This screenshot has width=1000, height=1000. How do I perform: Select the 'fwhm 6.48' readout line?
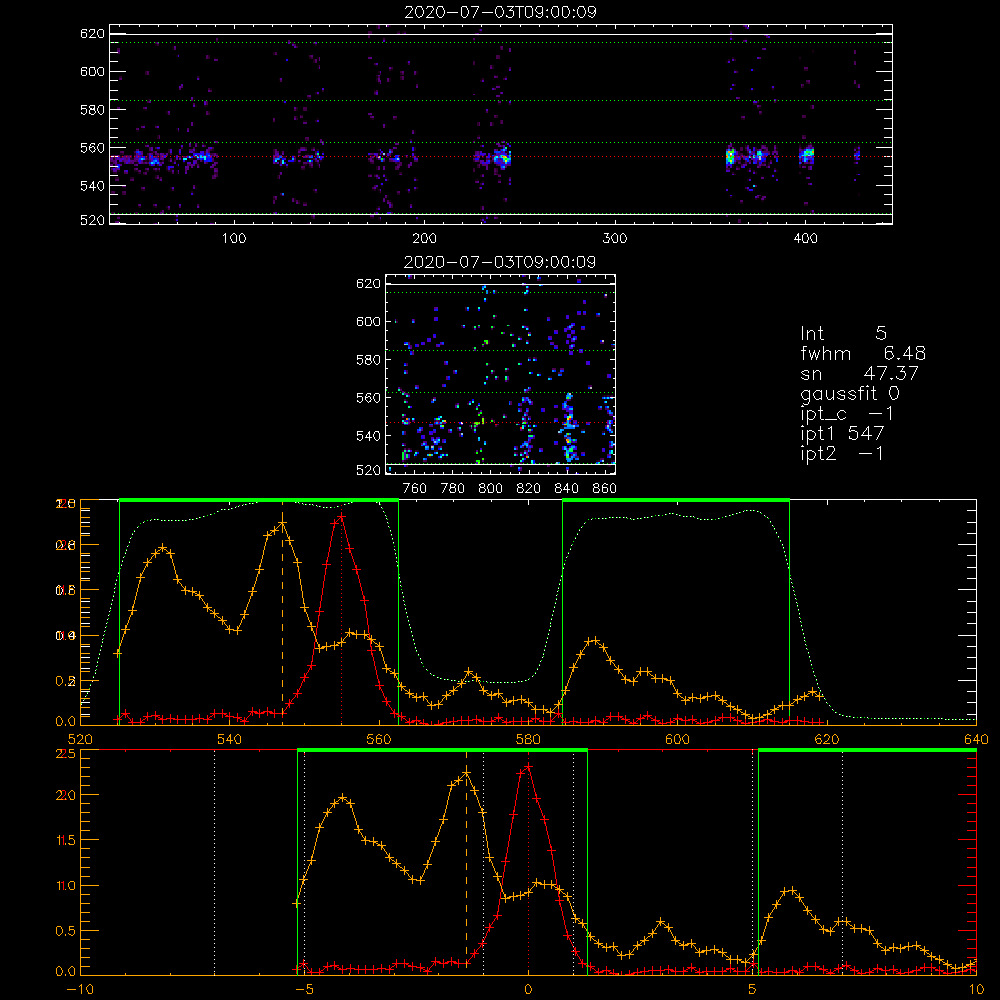coord(863,353)
